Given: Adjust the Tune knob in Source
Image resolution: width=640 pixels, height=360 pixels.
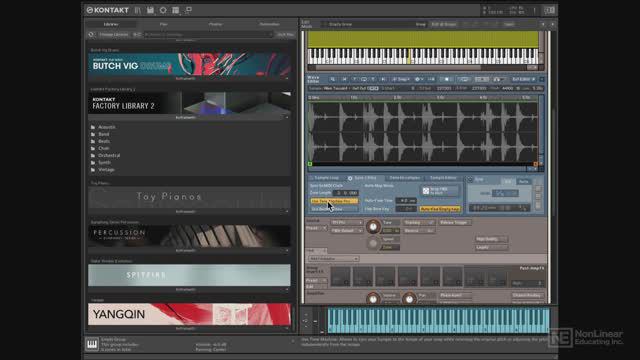Looking at the screenshot, I should 373,227.
